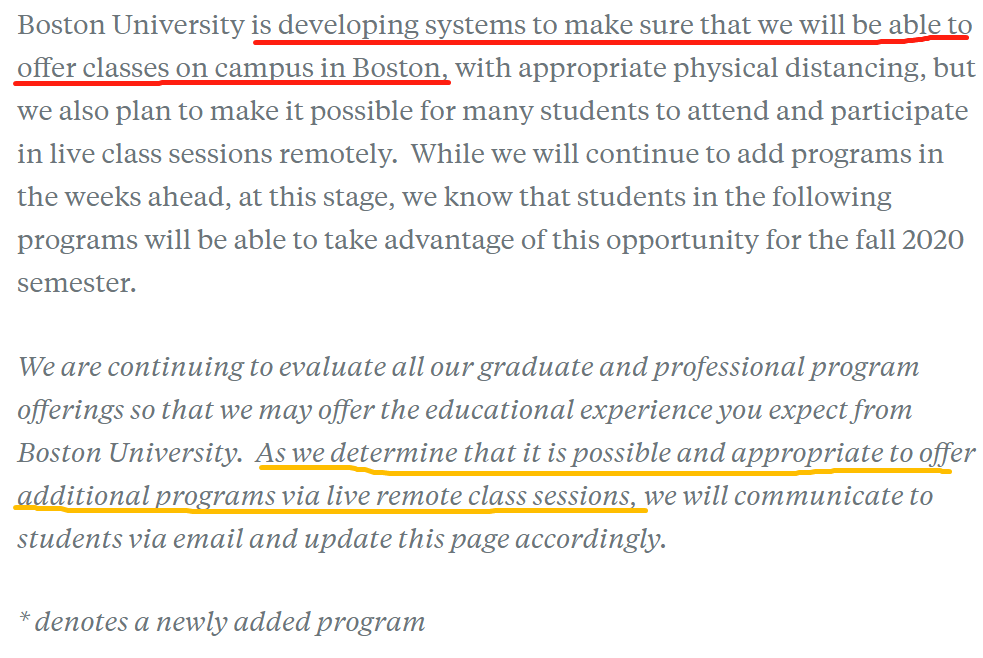Click the word 'semester.' ending first paragraph

coord(76,283)
